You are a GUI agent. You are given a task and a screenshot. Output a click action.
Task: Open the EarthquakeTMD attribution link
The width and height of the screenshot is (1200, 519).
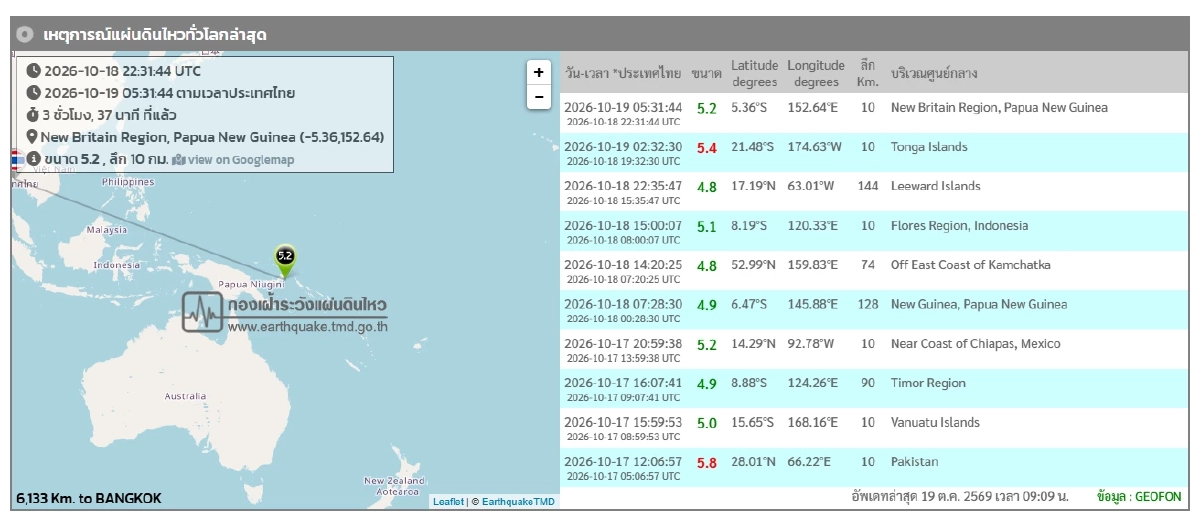point(518,502)
